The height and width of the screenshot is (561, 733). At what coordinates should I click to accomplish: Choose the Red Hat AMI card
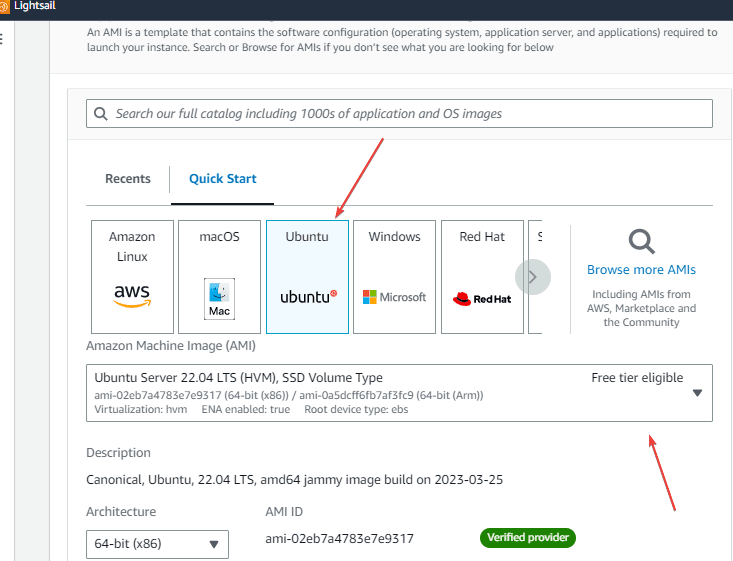(482, 277)
